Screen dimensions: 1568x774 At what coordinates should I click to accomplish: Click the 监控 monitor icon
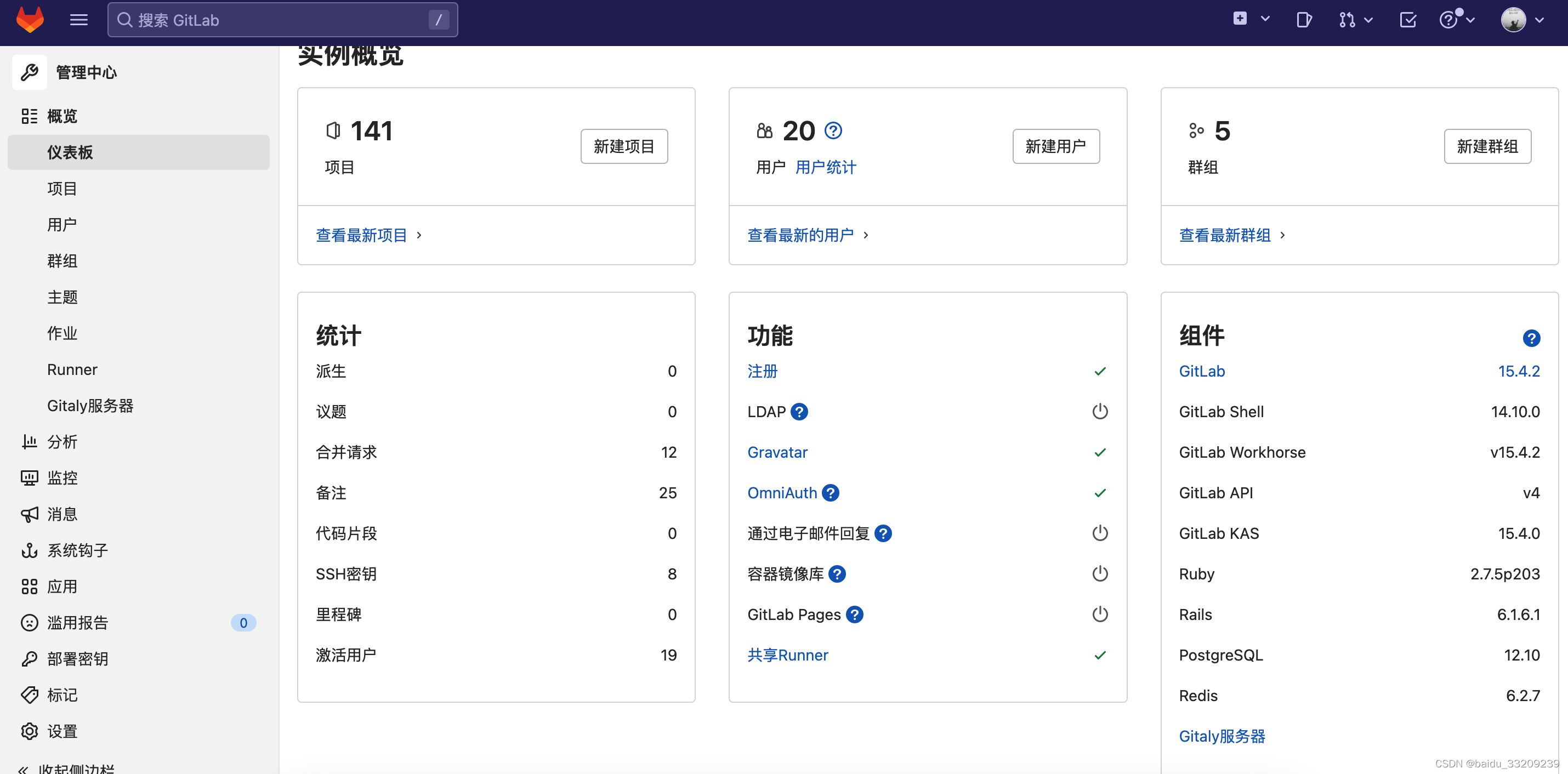coord(29,479)
